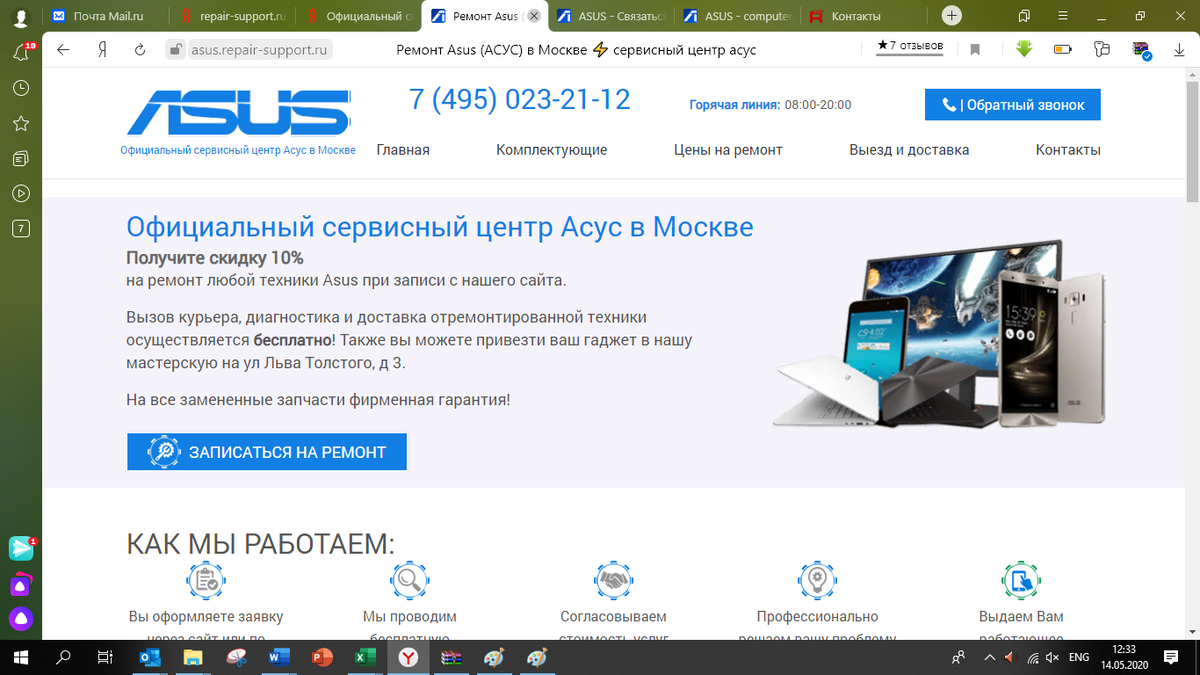Viewport: 1200px width, 675px height.
Task: Open Excel from the taskbar
Action: 365,658
